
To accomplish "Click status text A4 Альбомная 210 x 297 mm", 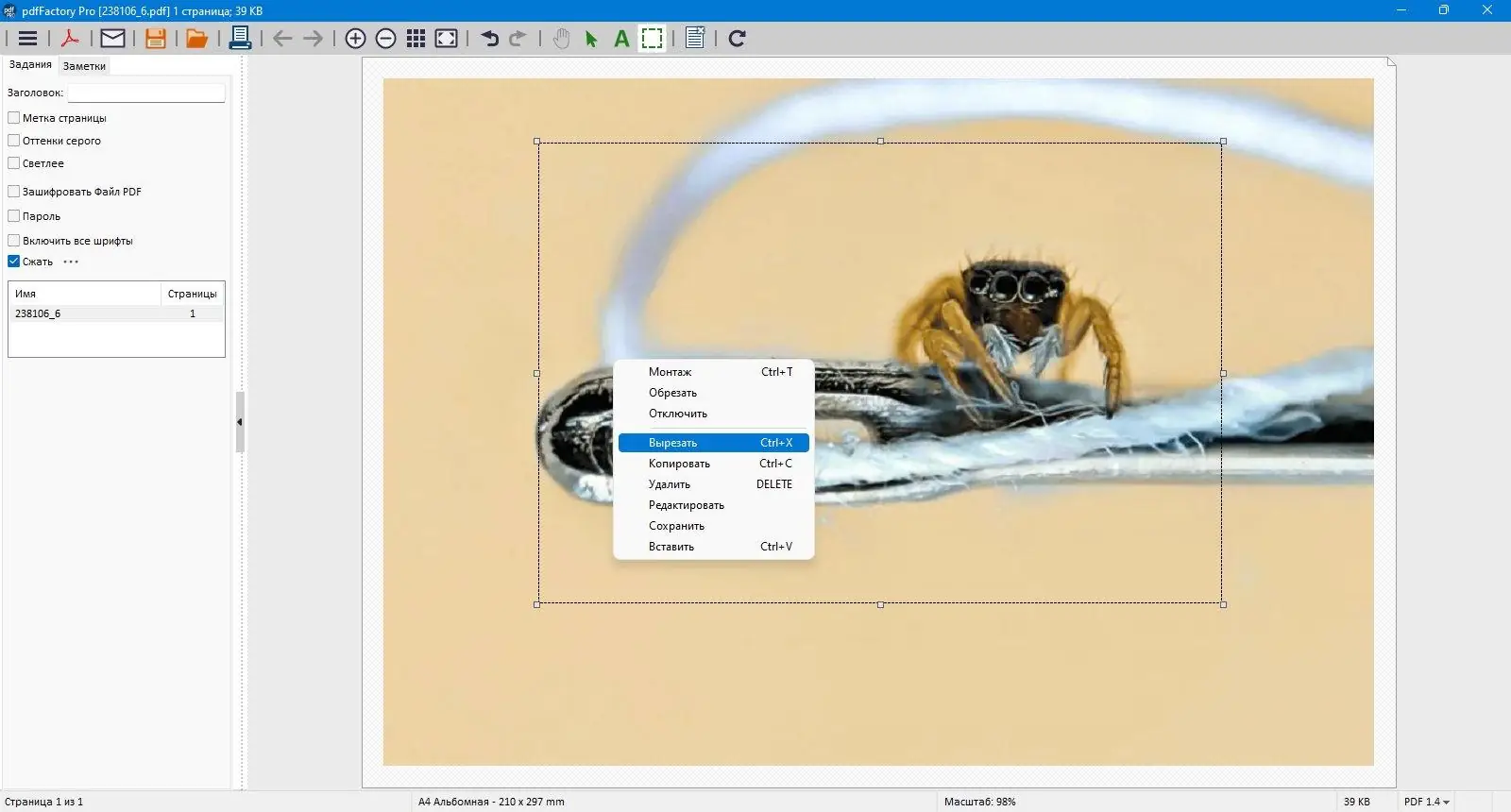I will 491,802.
